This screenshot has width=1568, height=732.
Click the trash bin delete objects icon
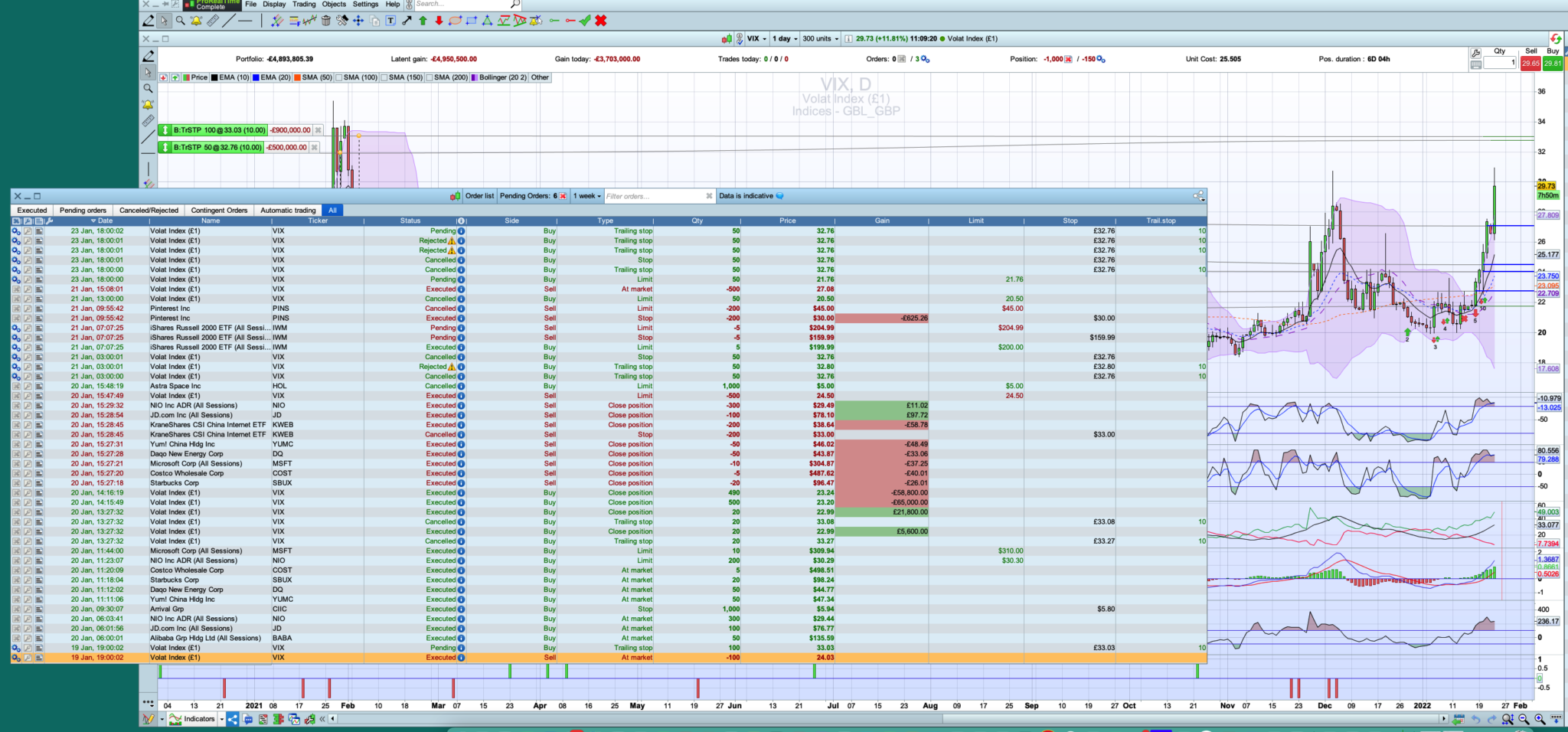(x=326, y=21)
